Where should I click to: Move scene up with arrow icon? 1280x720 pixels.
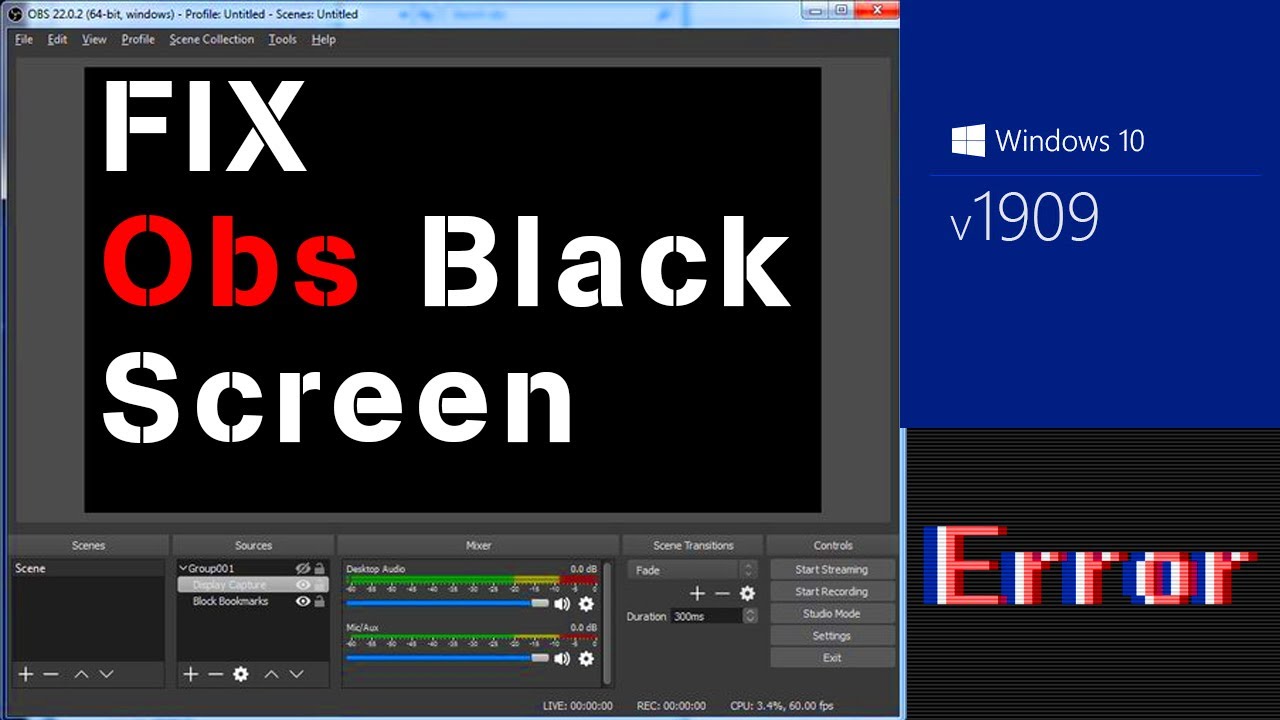pyautogui.click(x=81, y=674)
